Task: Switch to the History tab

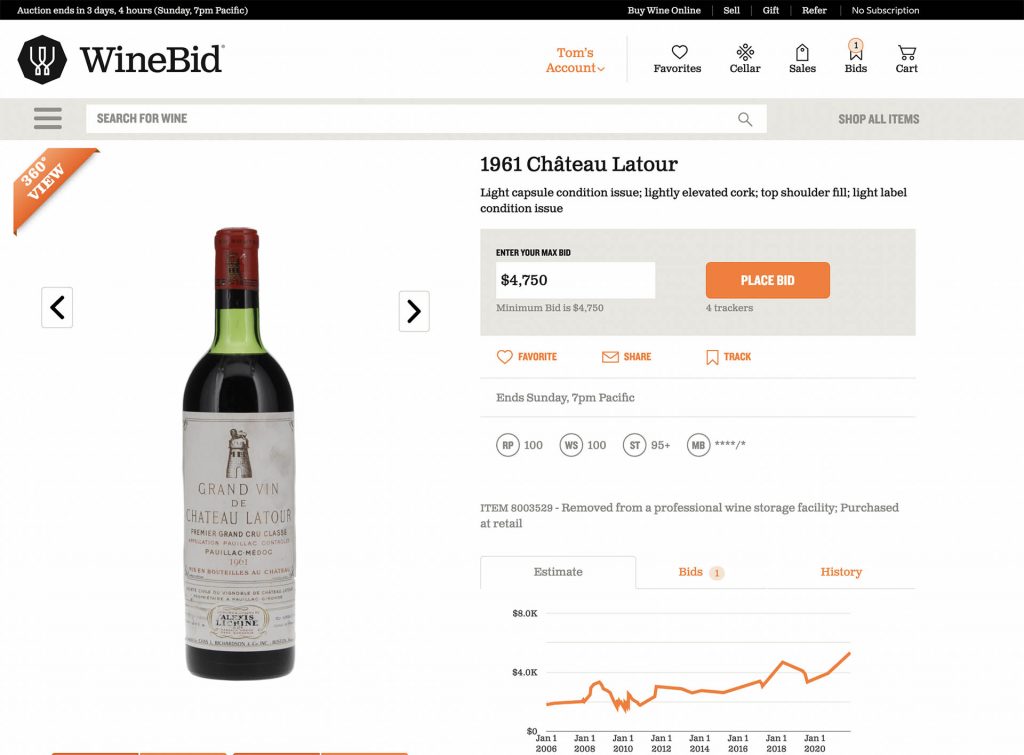Action: click(841, 572)
